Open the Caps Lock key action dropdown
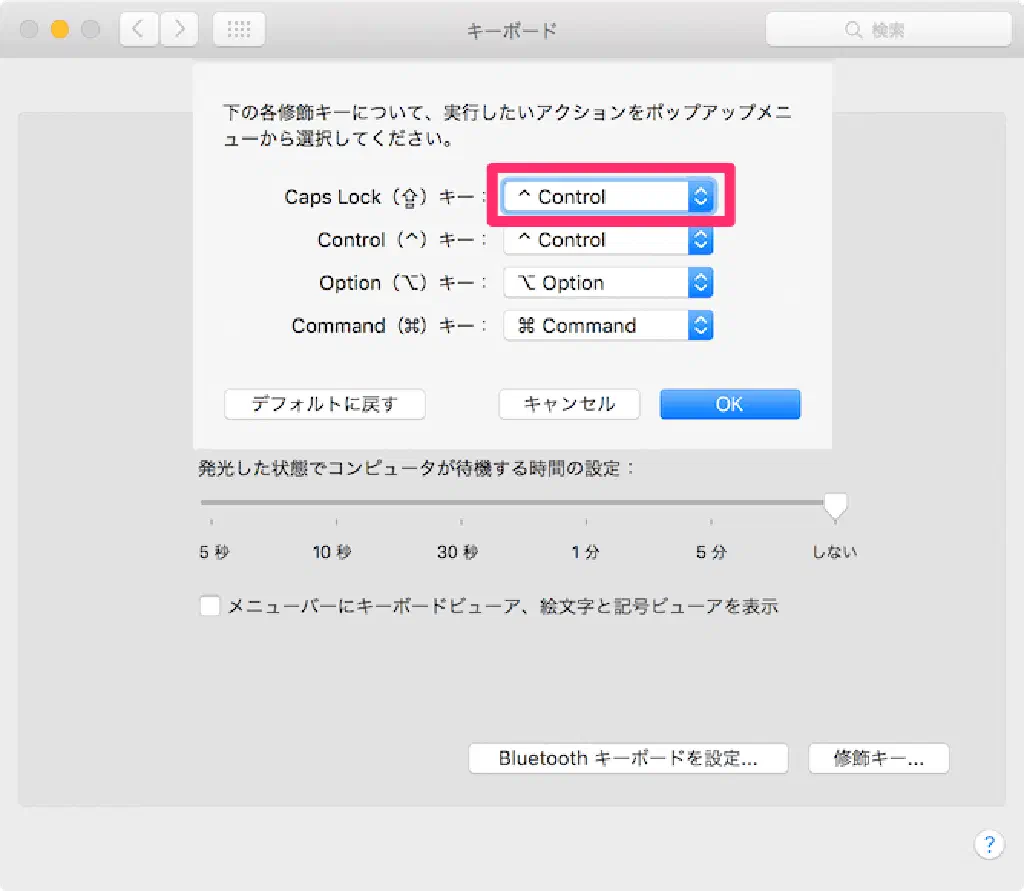The image size is (1024, 891). pos(608,197)
